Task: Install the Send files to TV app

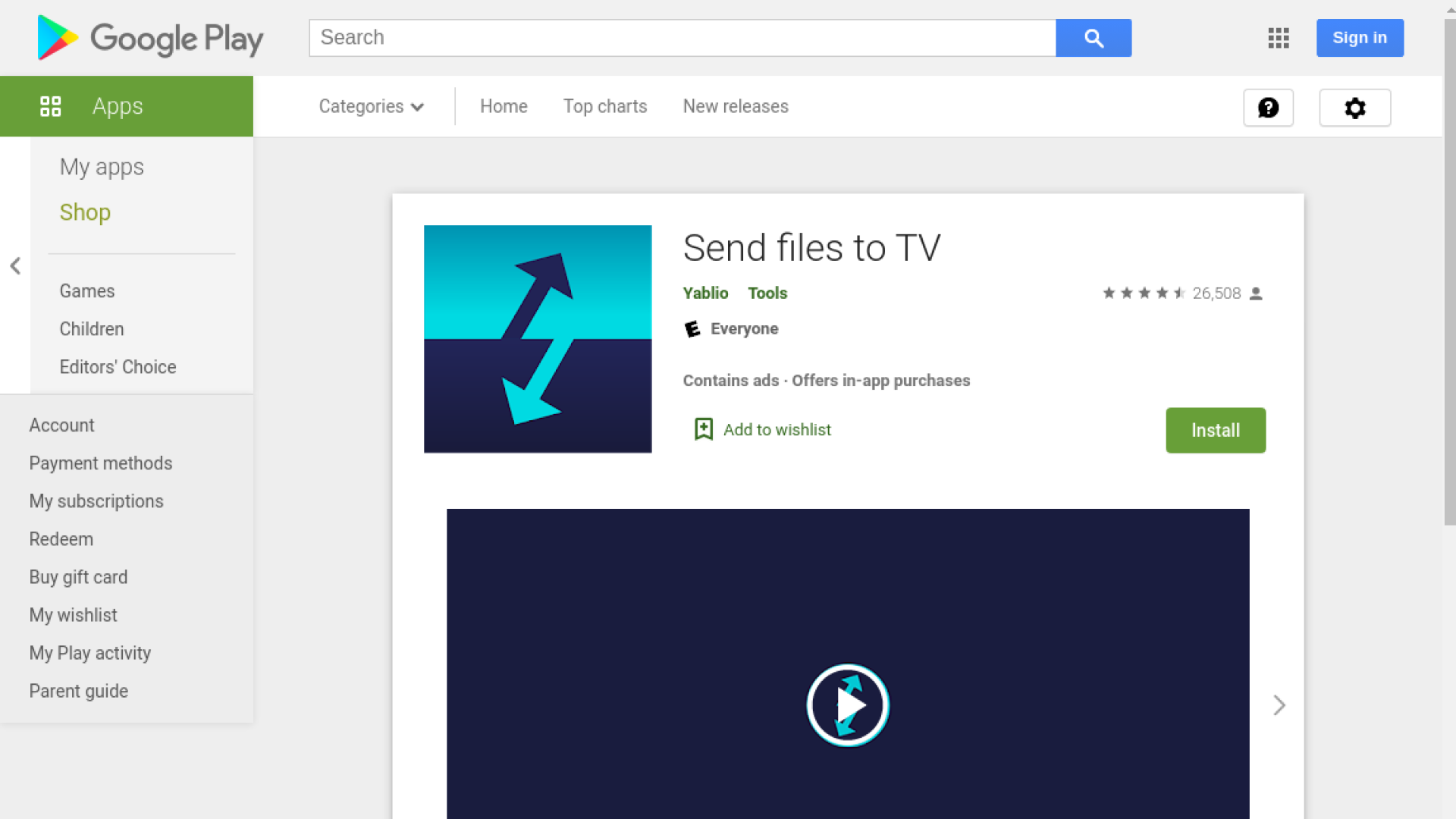Action: [1215, 430]
